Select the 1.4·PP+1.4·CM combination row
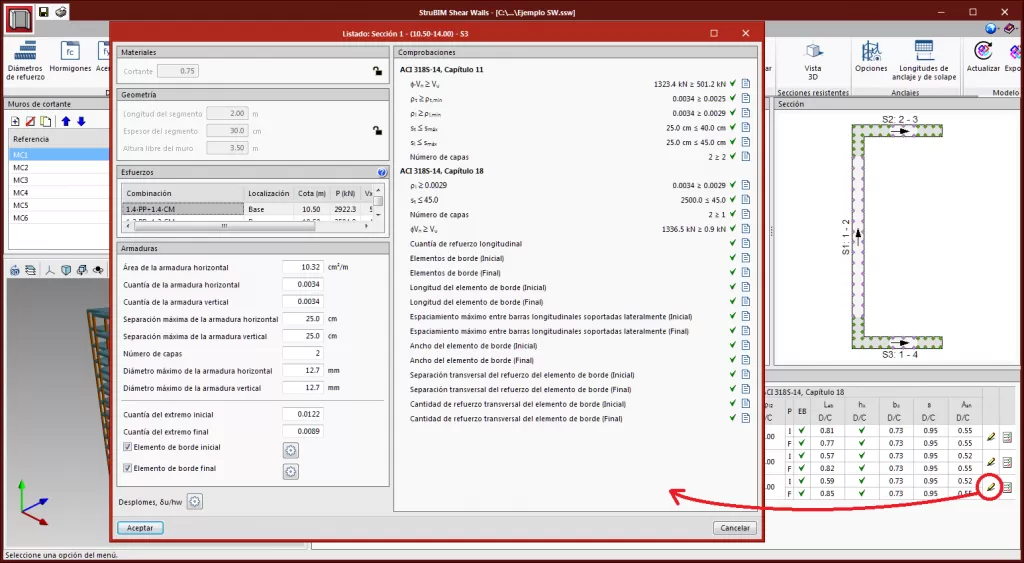 [182, 209]
